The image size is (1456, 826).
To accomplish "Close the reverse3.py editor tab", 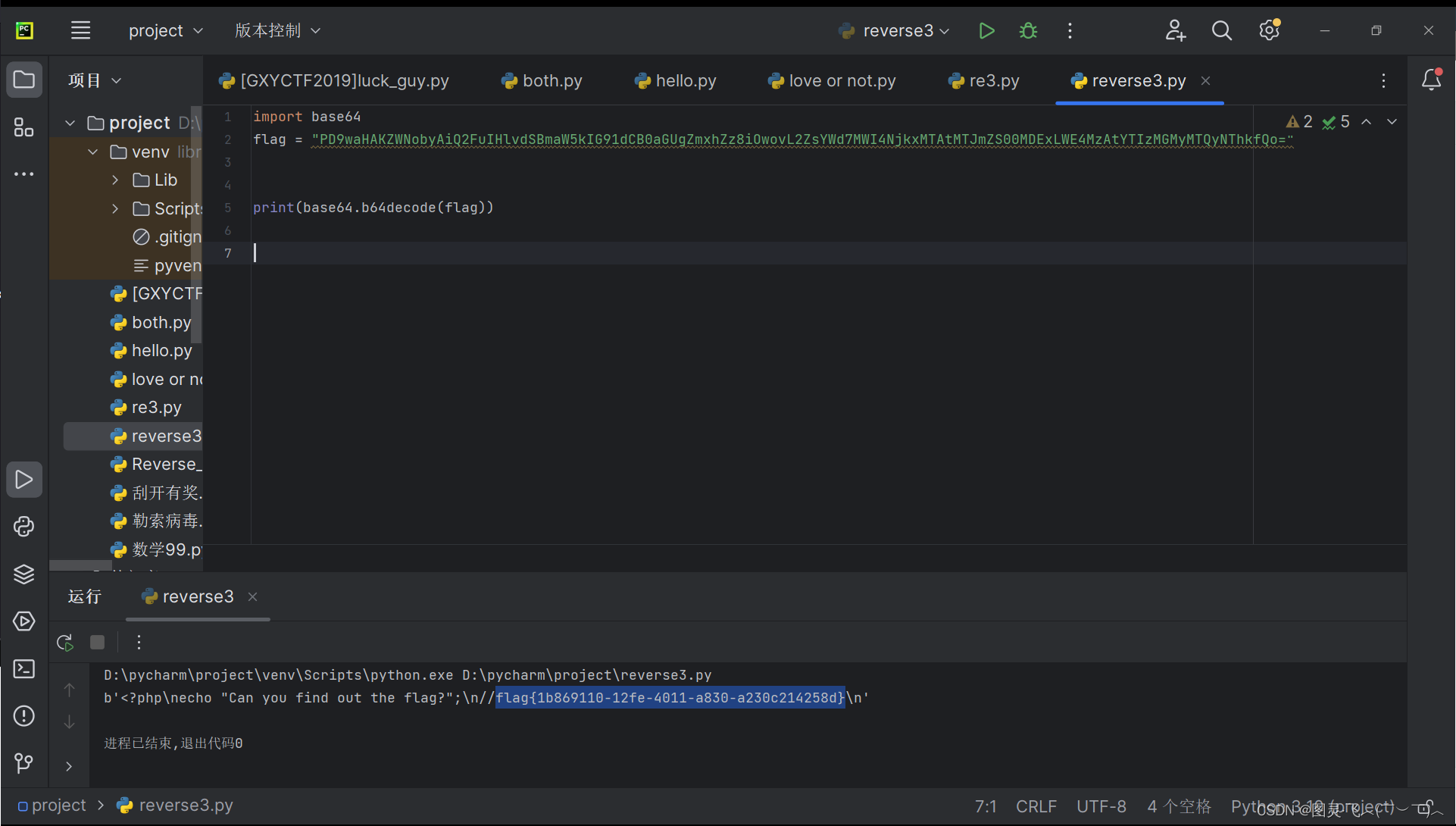I will [x=1205, y=80].
